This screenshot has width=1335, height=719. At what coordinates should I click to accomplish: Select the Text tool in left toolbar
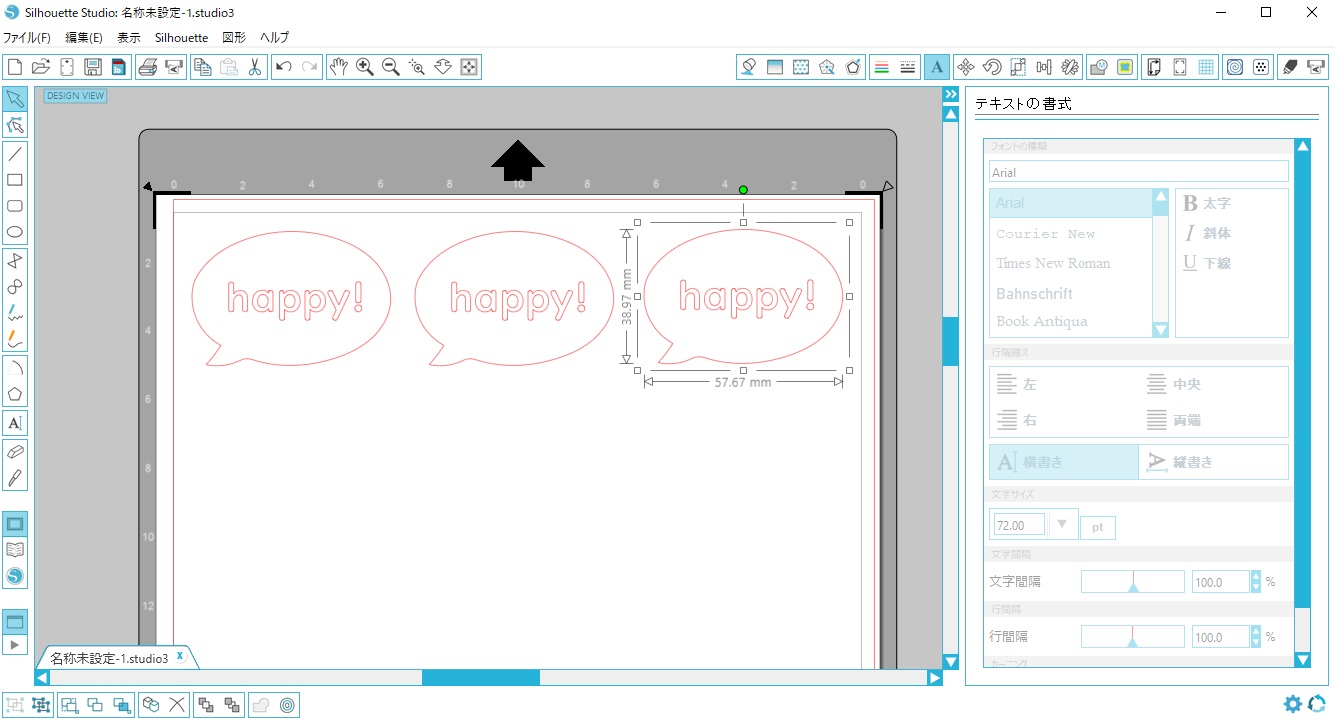pos(15,423)
